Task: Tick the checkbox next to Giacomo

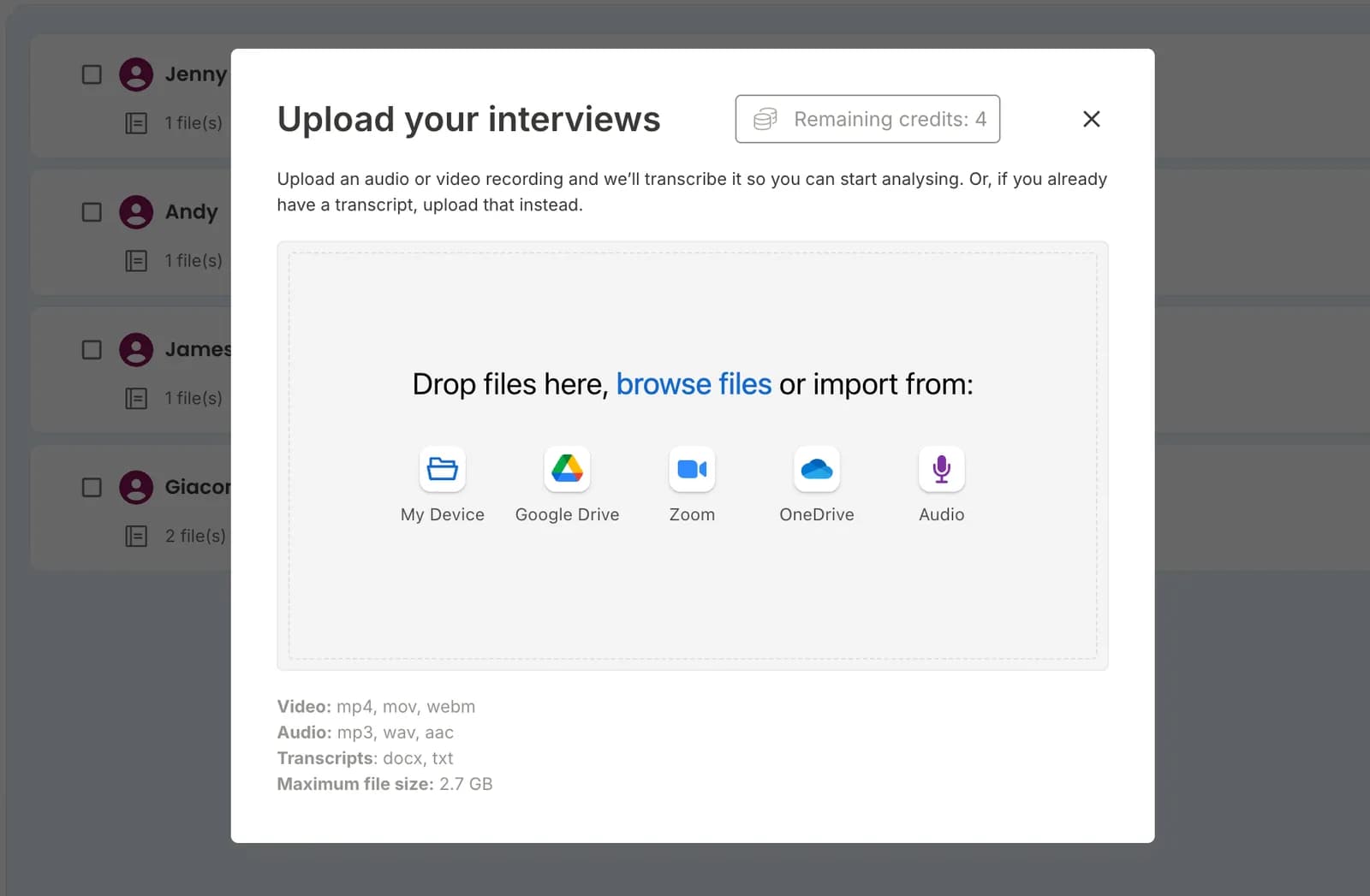Action: 92,488
